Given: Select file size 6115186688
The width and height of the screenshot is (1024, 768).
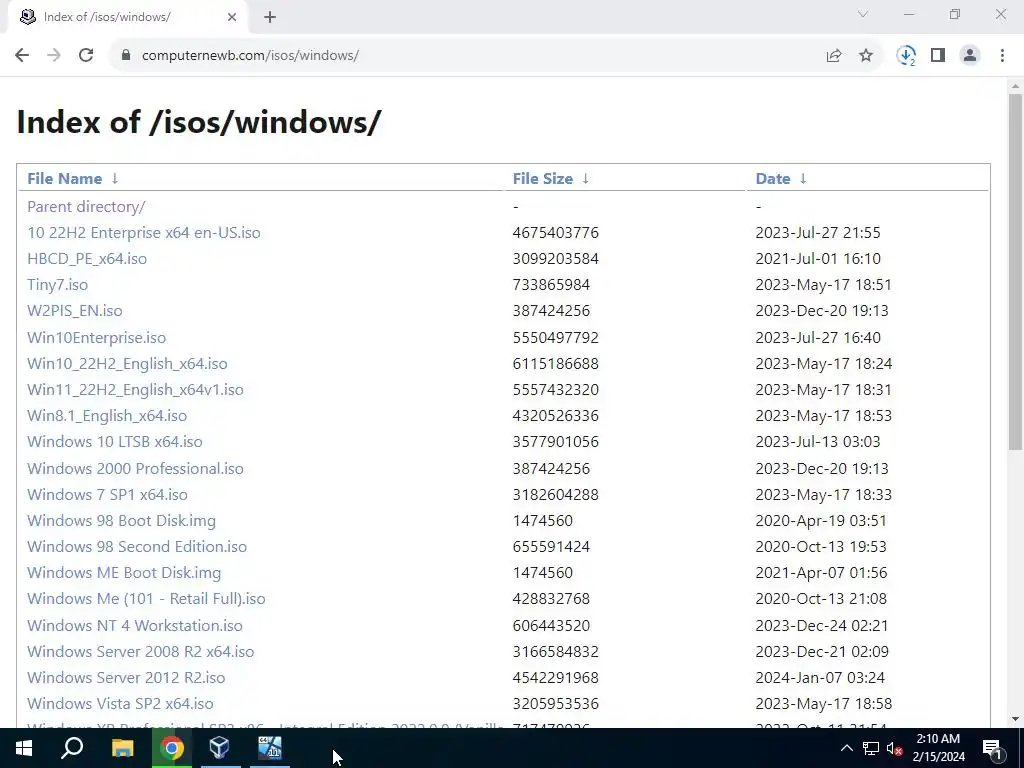Looking at the screenshot, I should [x=556, y=364].
